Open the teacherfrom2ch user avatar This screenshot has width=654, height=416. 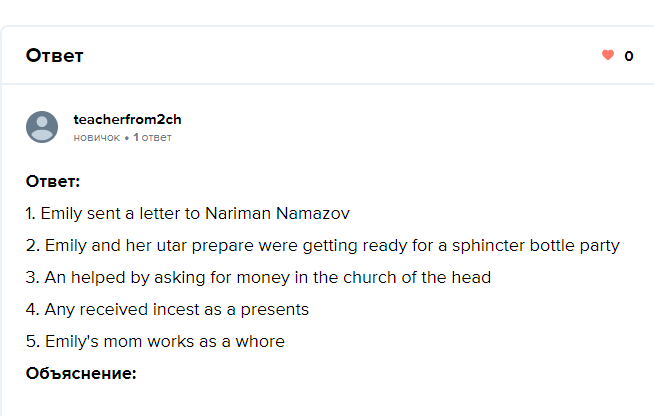(42, 127)
